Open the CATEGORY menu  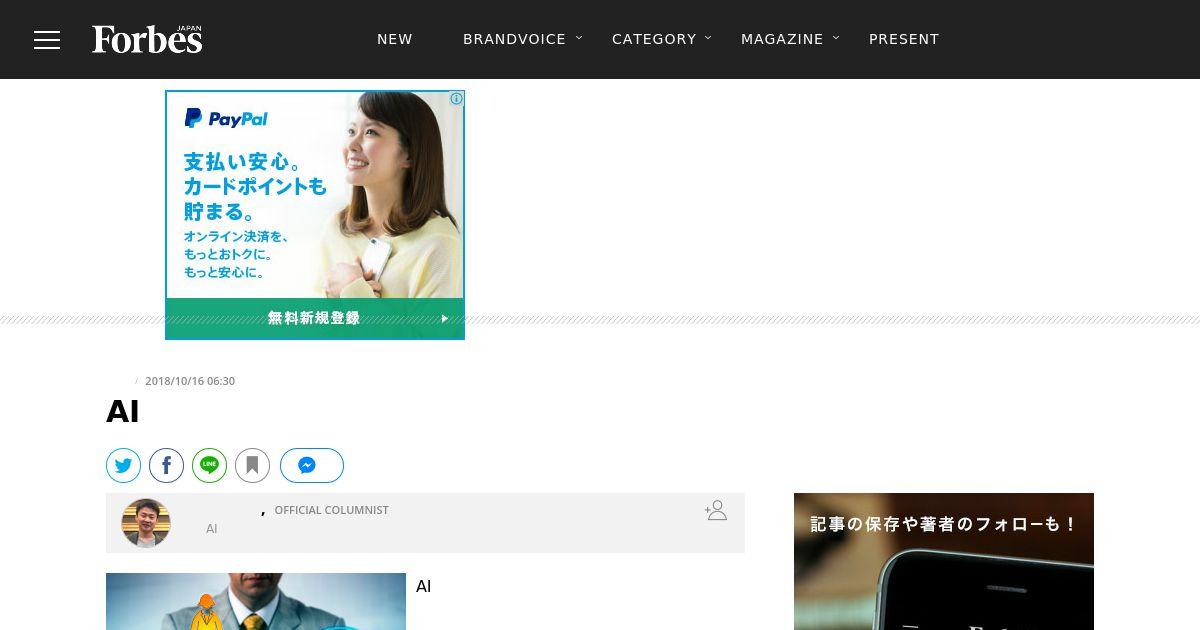click(654, 39)
